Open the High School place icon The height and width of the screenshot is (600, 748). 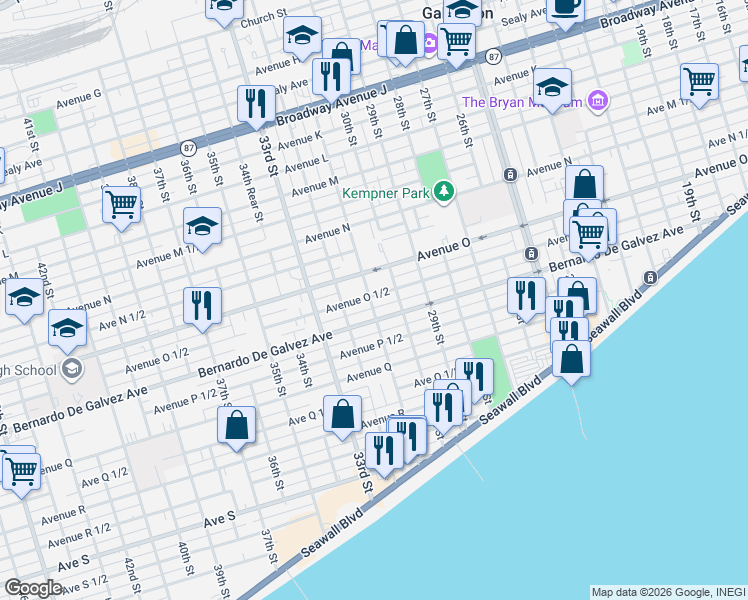click(73, 370)
